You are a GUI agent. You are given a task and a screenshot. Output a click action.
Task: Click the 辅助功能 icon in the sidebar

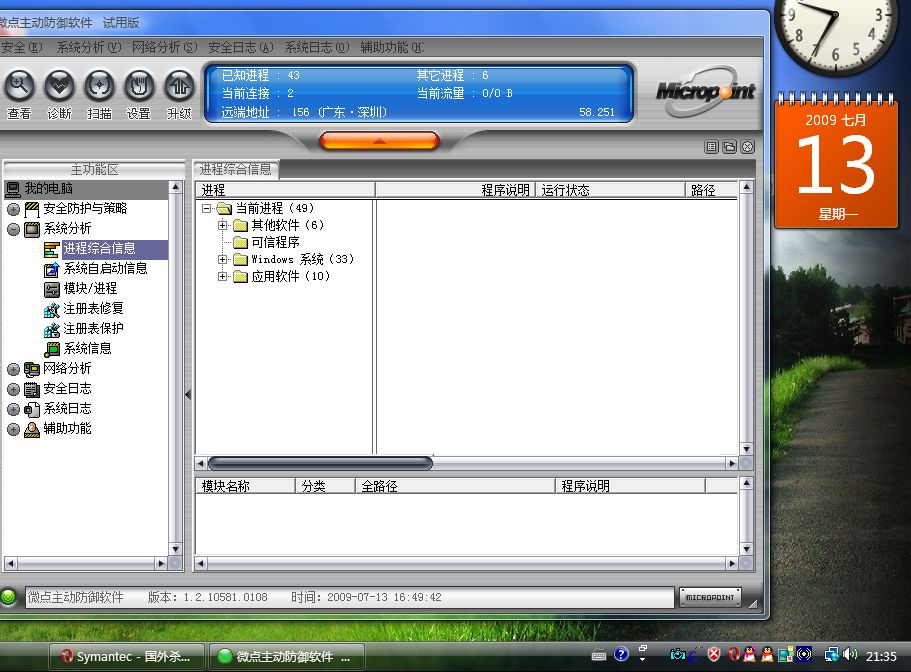(x=32, y=429)
